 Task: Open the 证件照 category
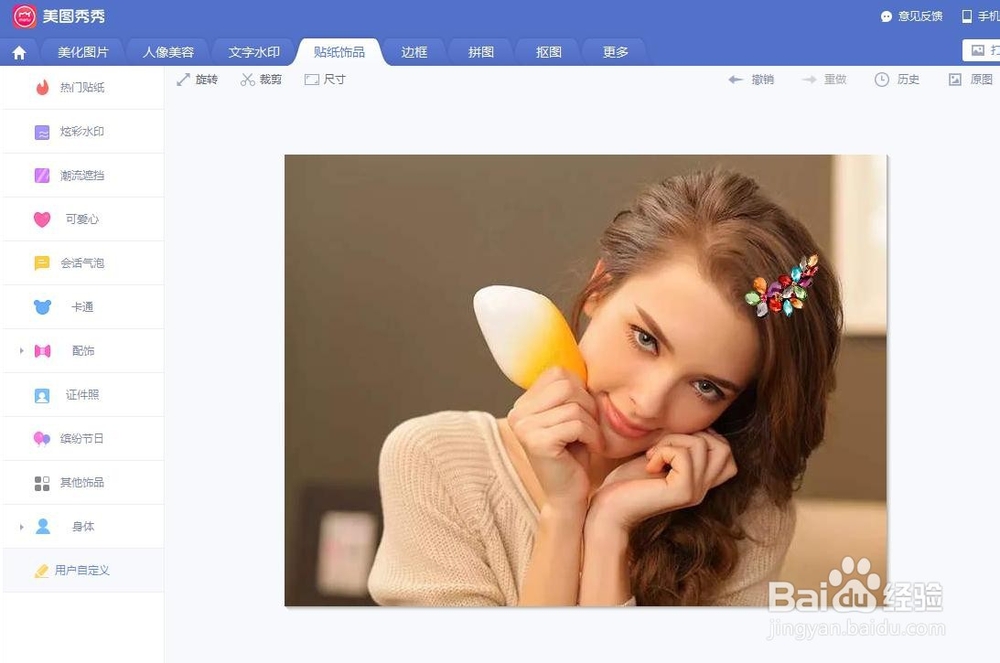[x=83, y=395]
